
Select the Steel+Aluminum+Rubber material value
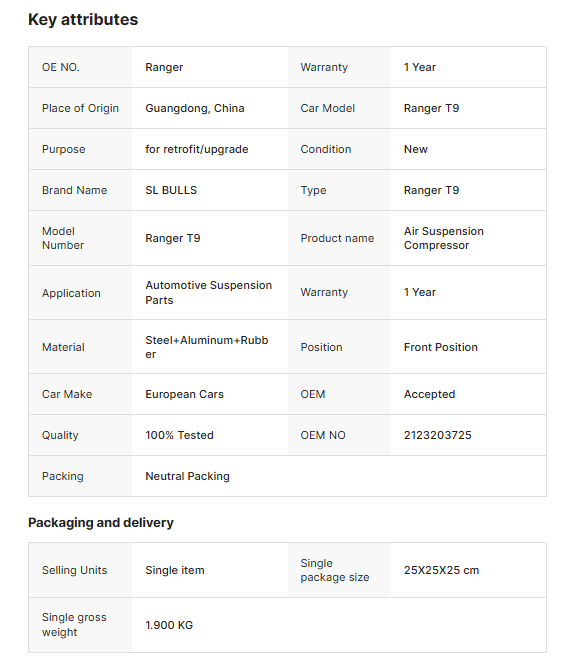207,347
